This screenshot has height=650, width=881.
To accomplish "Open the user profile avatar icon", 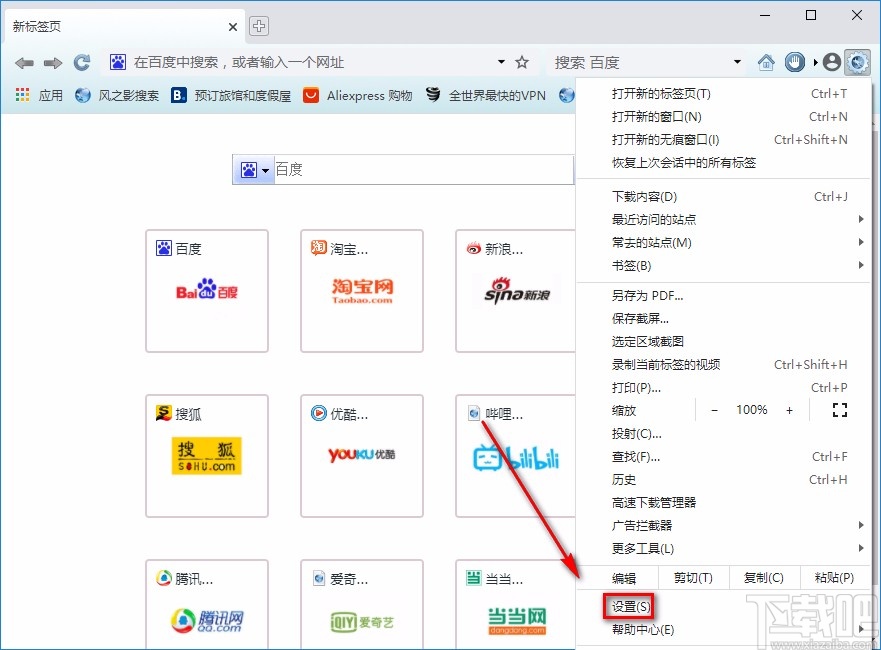I will pyautogui.click(x=832, y=62).
